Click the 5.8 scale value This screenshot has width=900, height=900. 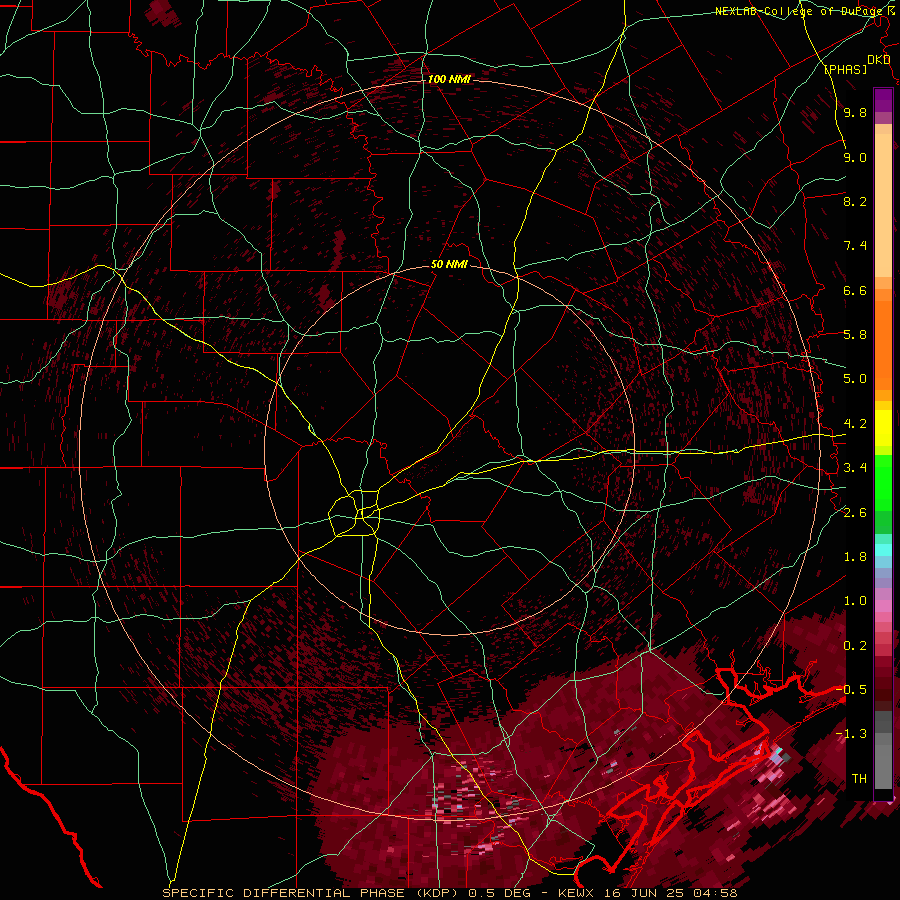(855, 335)
